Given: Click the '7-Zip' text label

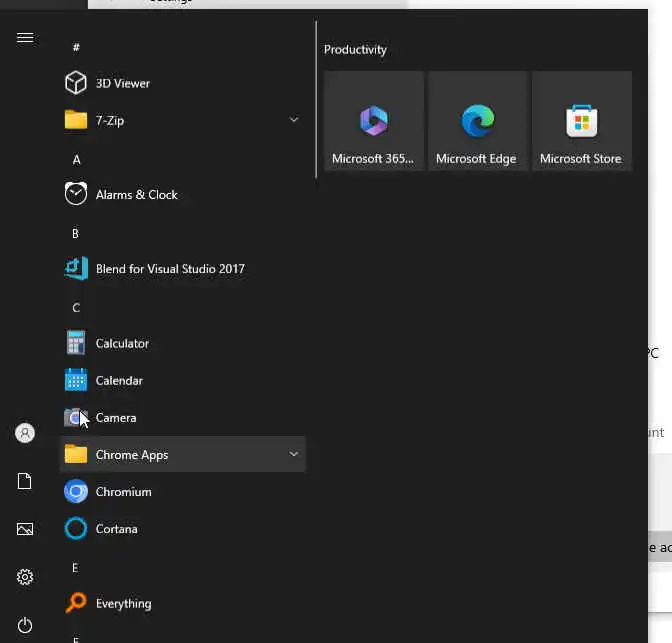Looking at the screenshot, I should click(110, 120).
